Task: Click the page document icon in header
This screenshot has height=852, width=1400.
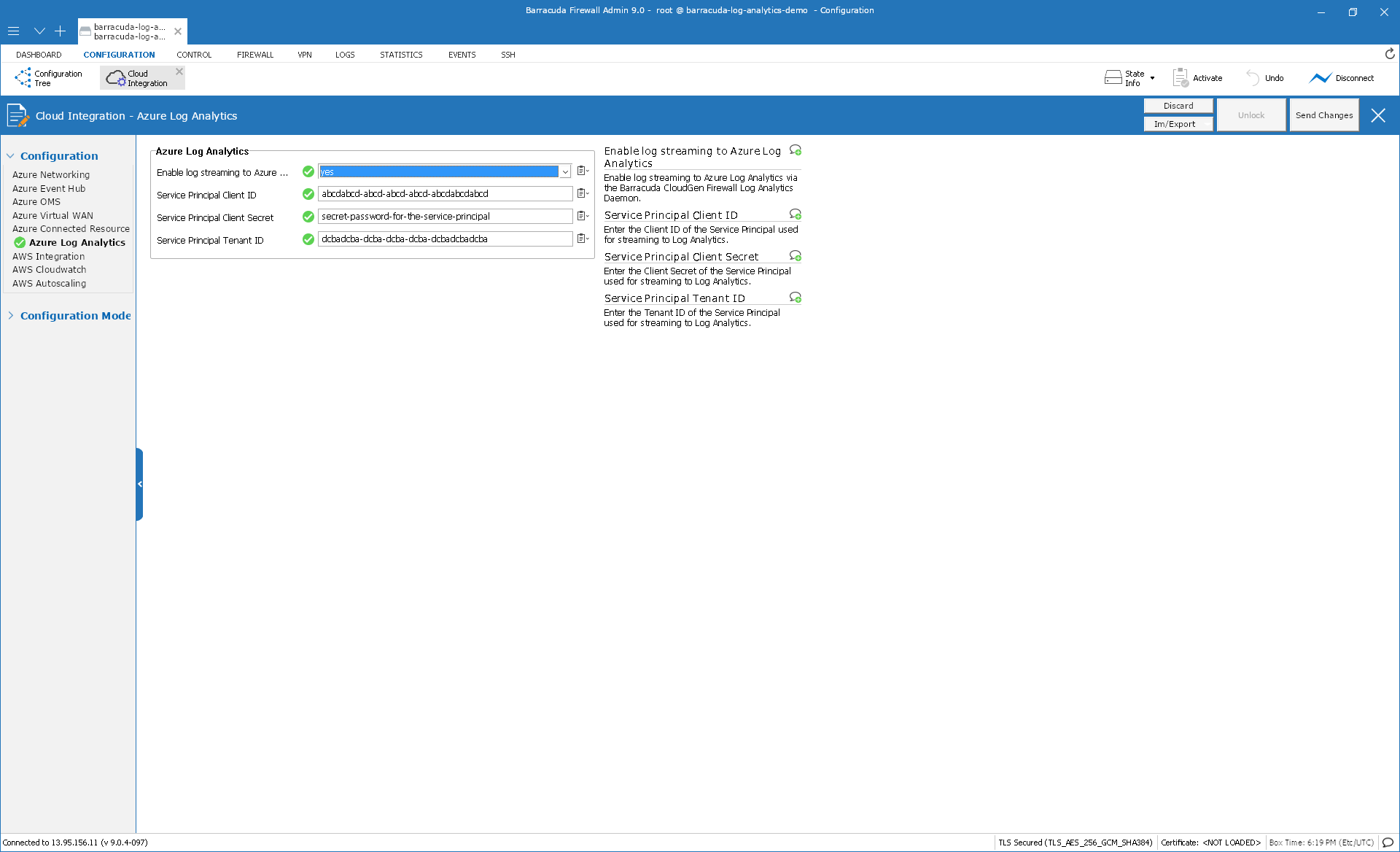Action: pyautogui.click(x=17, y=115)
